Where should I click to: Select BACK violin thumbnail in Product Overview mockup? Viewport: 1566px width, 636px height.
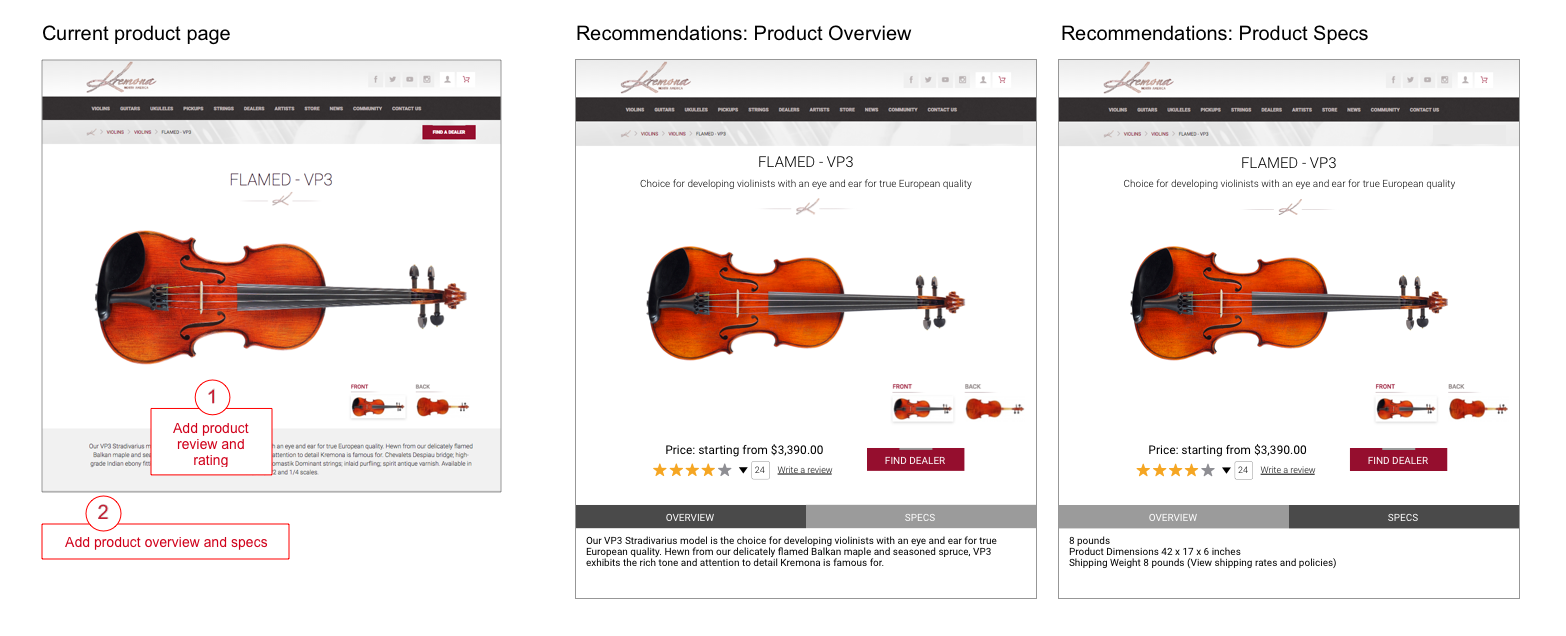click(x=992, y=408)
